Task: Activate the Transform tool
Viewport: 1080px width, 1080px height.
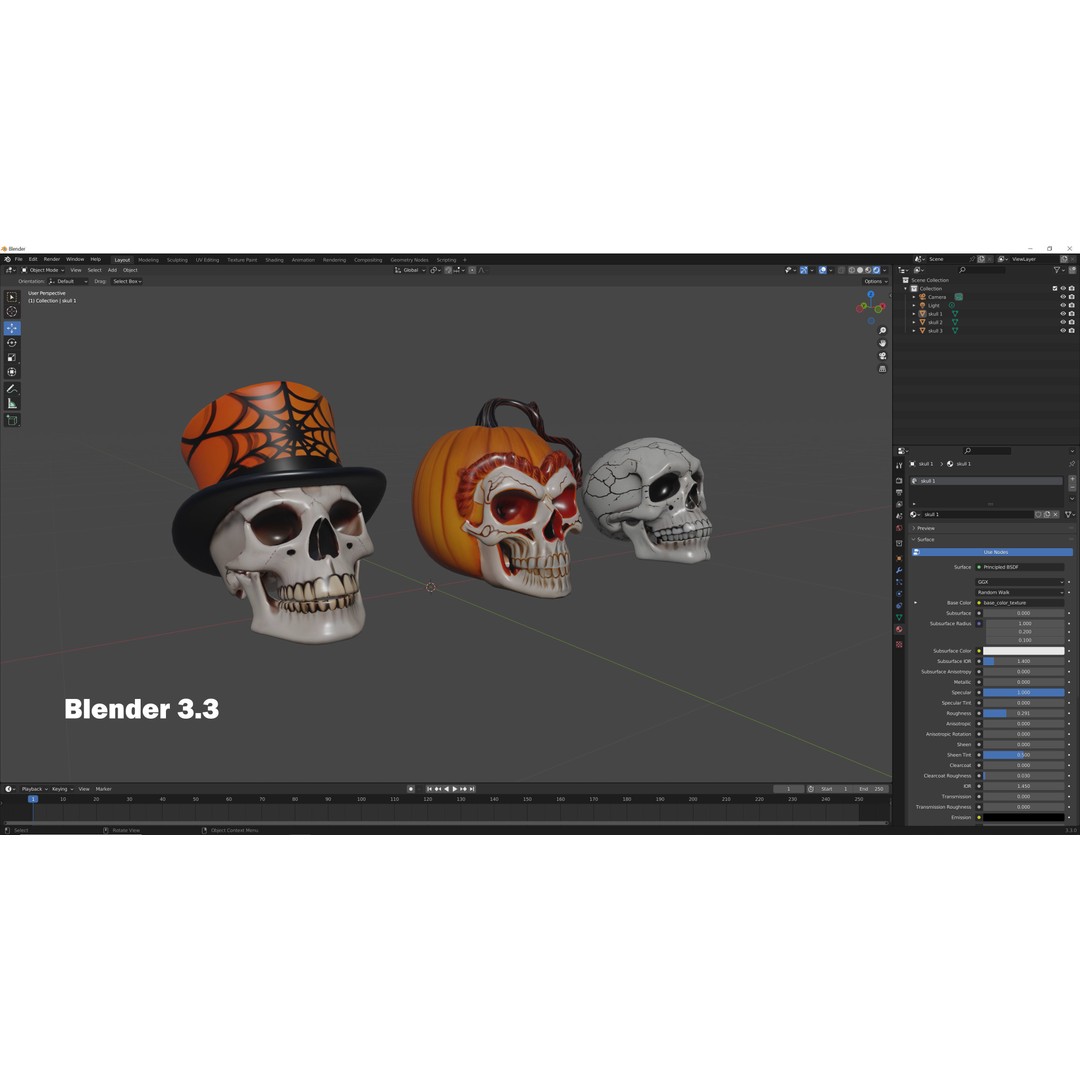Action: point(12,372)
